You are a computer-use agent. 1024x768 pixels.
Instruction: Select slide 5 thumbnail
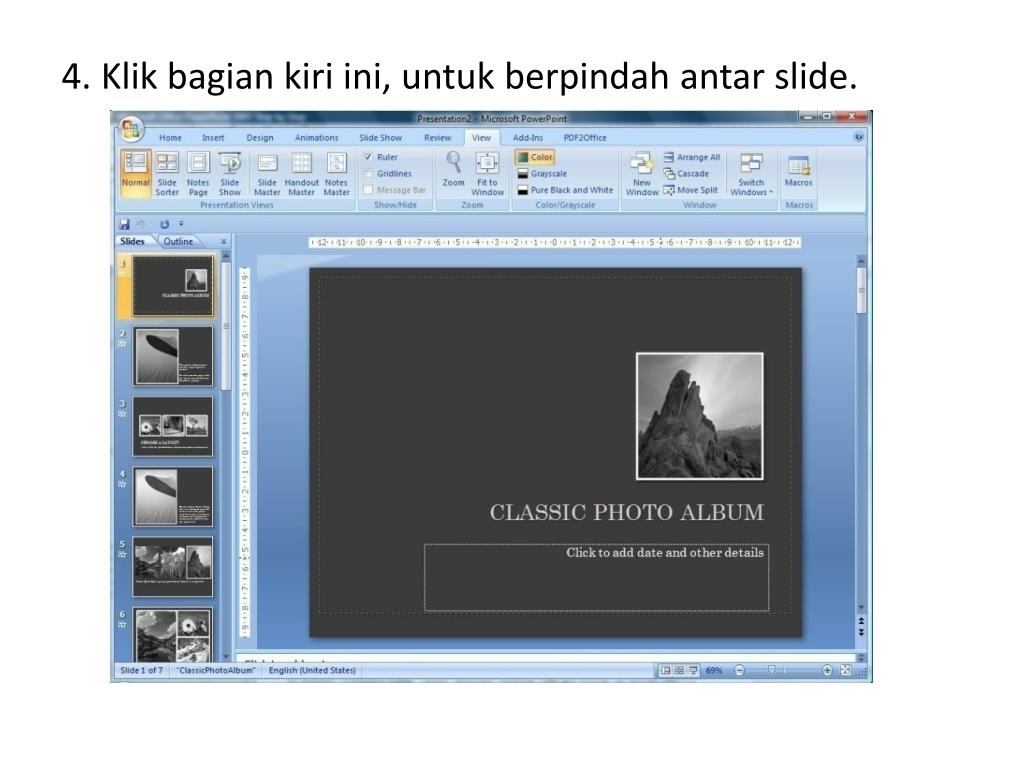pyautogui.click(x=173, y=567)
